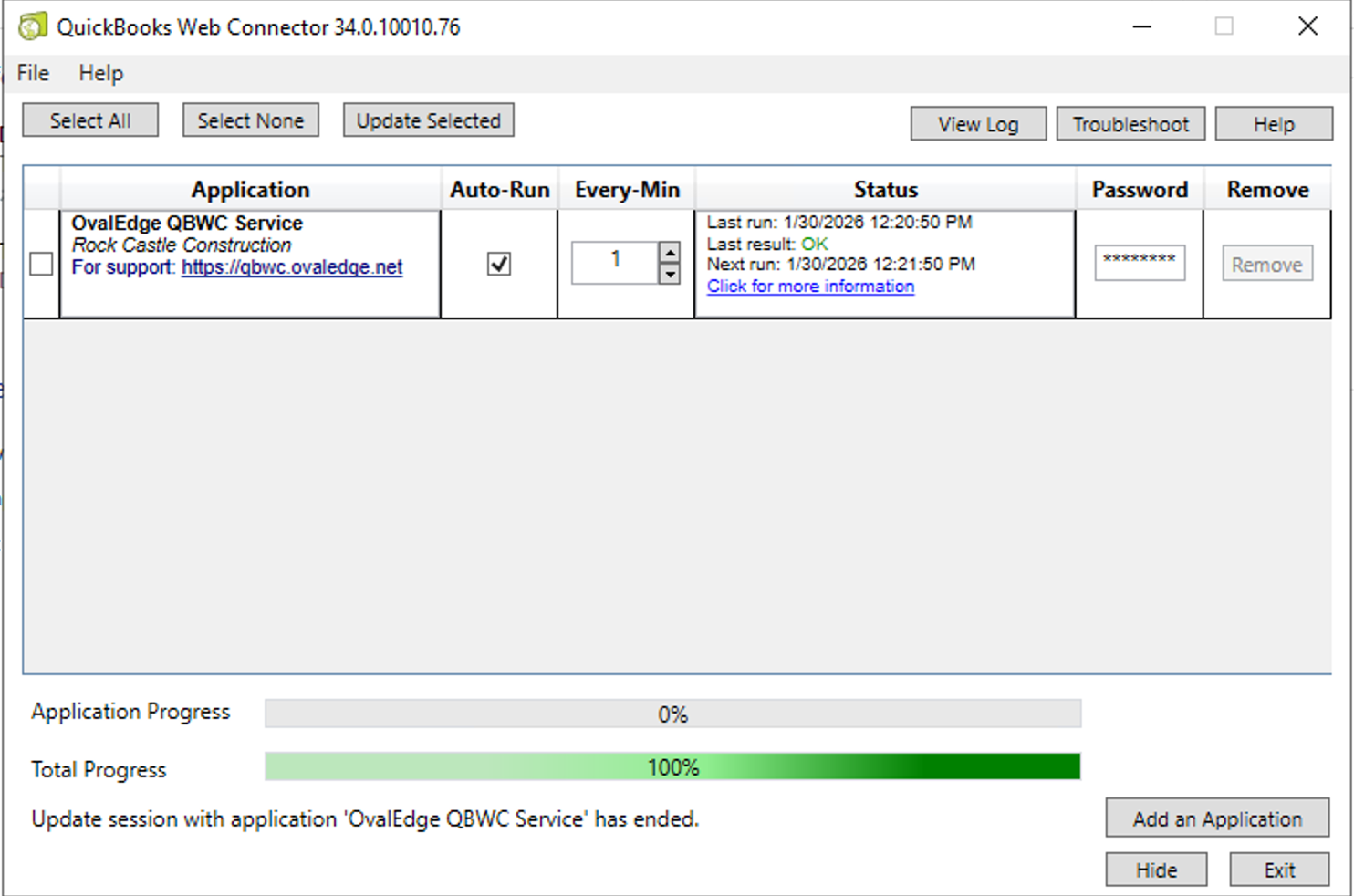Click the Hide button
This screenshot has width=1354, height=896.
pyautogui.click(x=1156, y=870)
